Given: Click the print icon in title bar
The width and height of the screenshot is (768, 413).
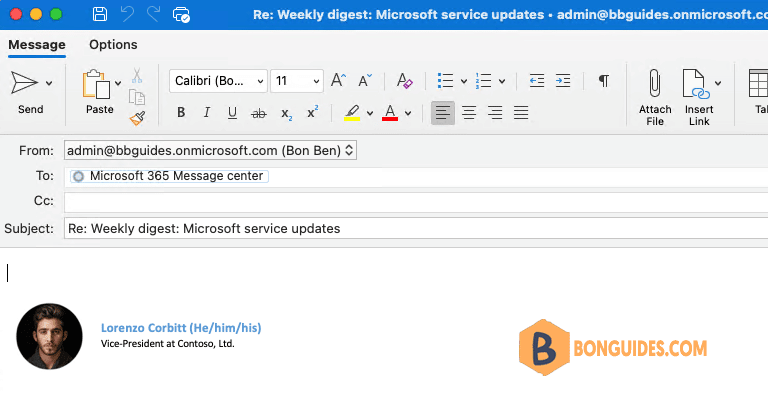Looking at the screenshot, I should (x=181, y=15).
